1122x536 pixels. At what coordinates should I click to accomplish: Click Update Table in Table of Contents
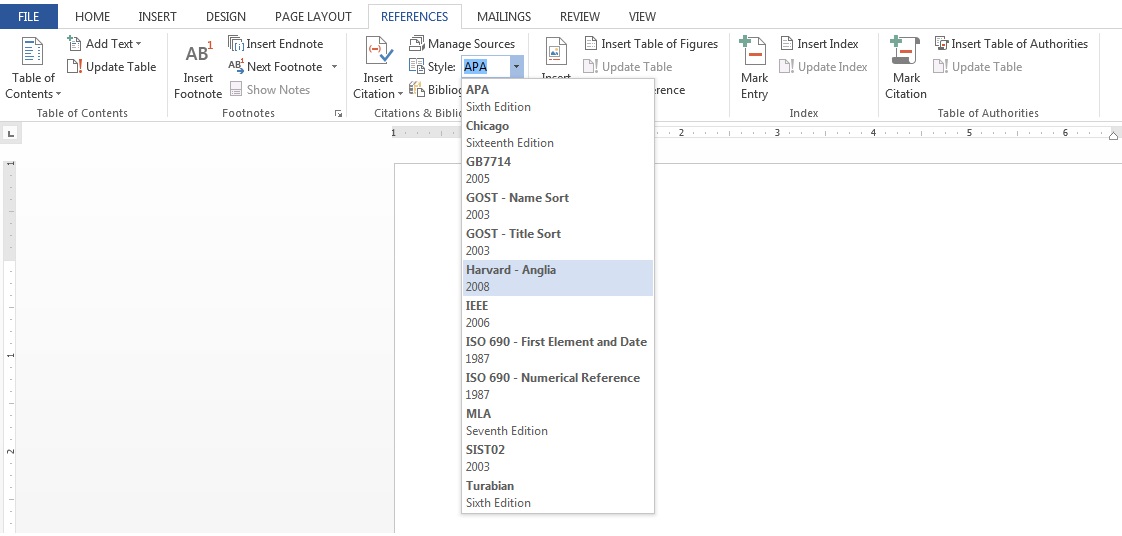coord(112,67)
